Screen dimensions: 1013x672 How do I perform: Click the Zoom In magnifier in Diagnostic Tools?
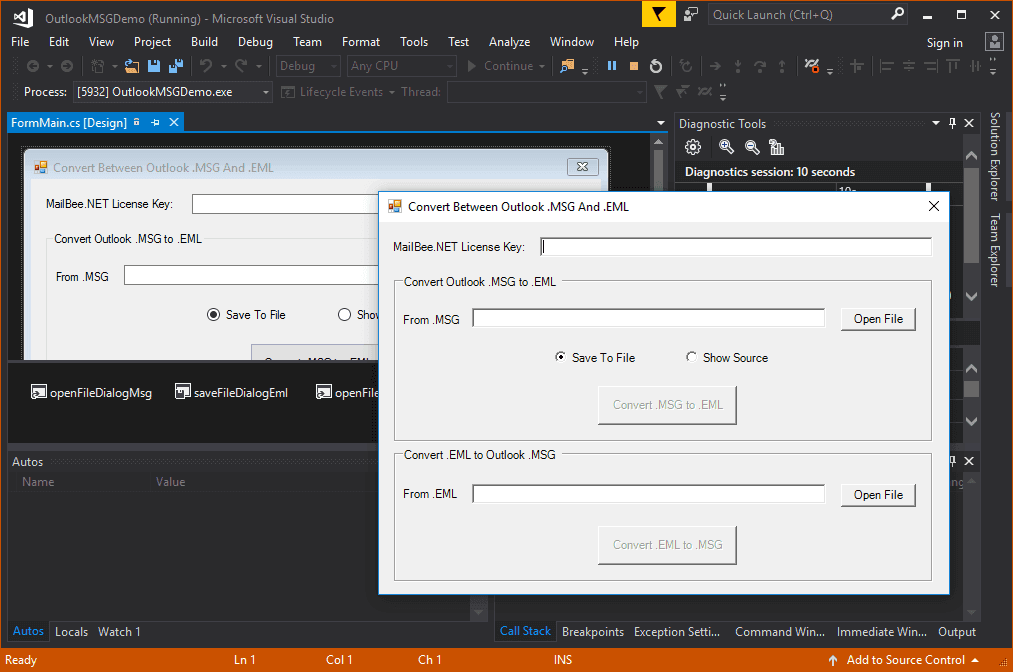tap(726, 147)
